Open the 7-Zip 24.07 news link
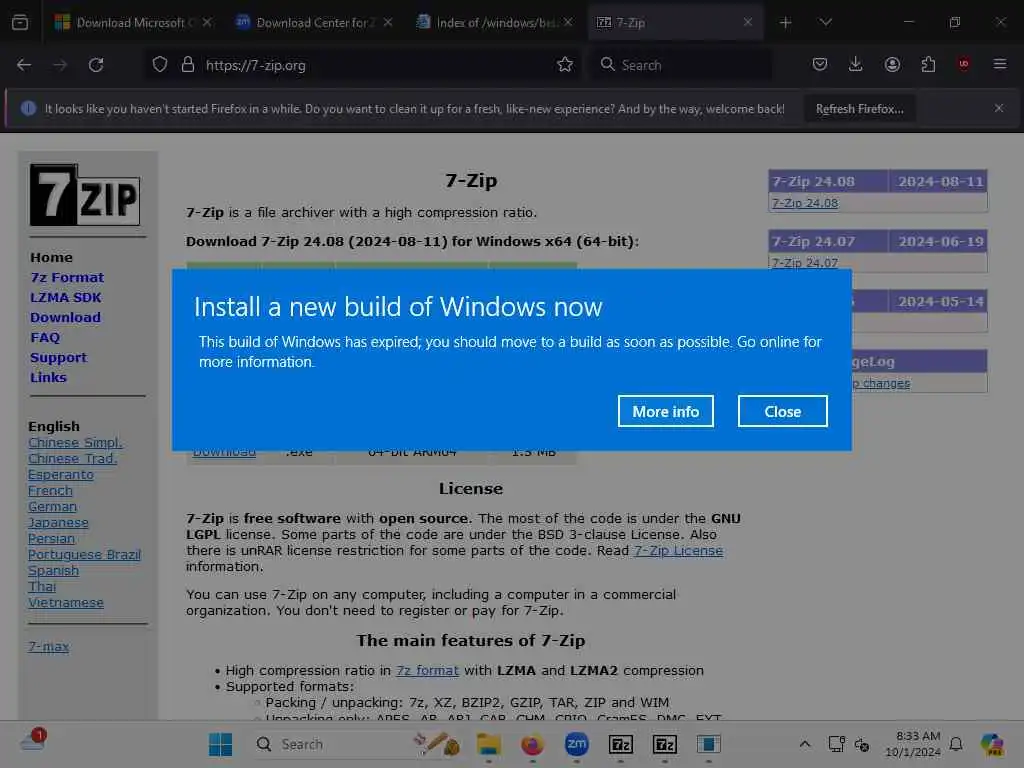This screenshot has height=768, width=1024. [x=805, y=263]
